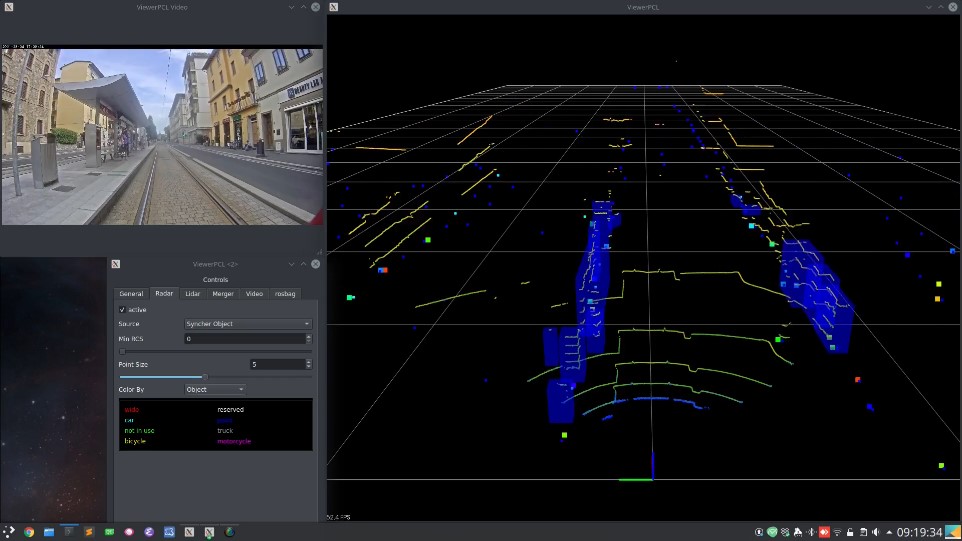Show hidden system tray icons arrow
Screen dimensions: 962x541
point(888,532)
